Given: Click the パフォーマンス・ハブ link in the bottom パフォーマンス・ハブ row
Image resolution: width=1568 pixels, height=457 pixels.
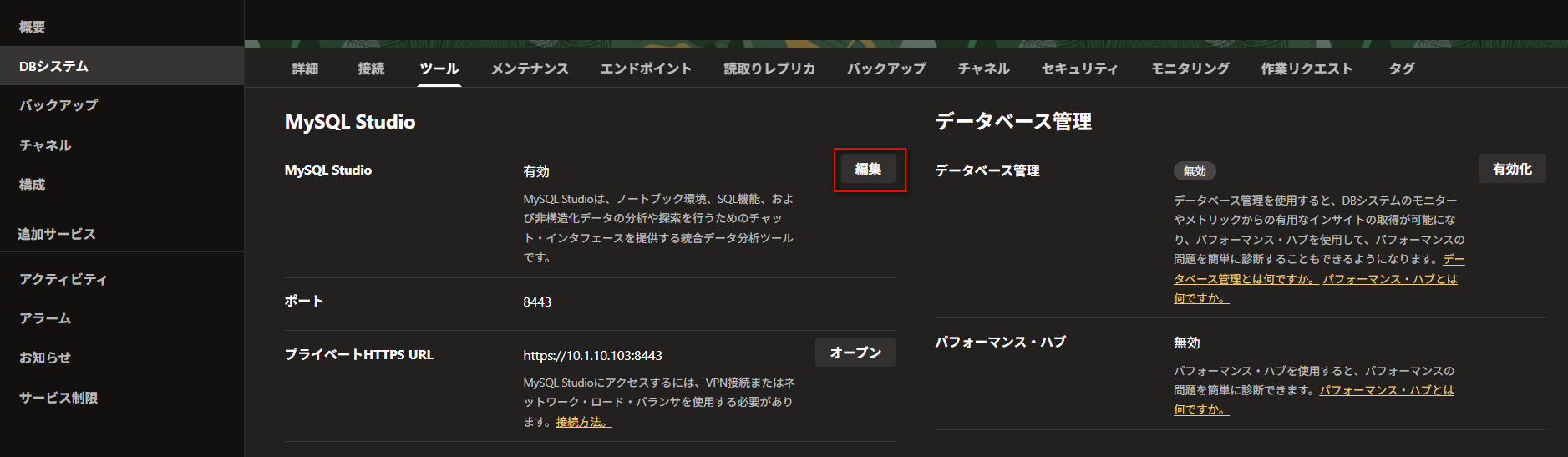Looking at the screenshot, I should [1386, 391].
